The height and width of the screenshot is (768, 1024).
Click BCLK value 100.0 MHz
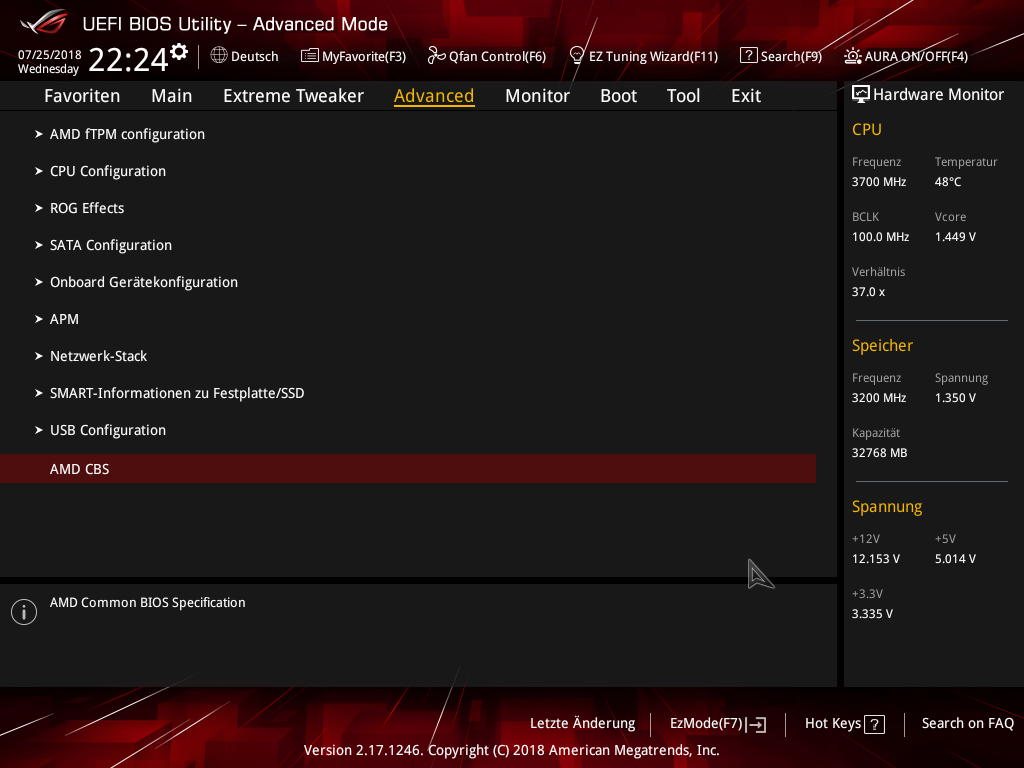click(x=880, y=237)
